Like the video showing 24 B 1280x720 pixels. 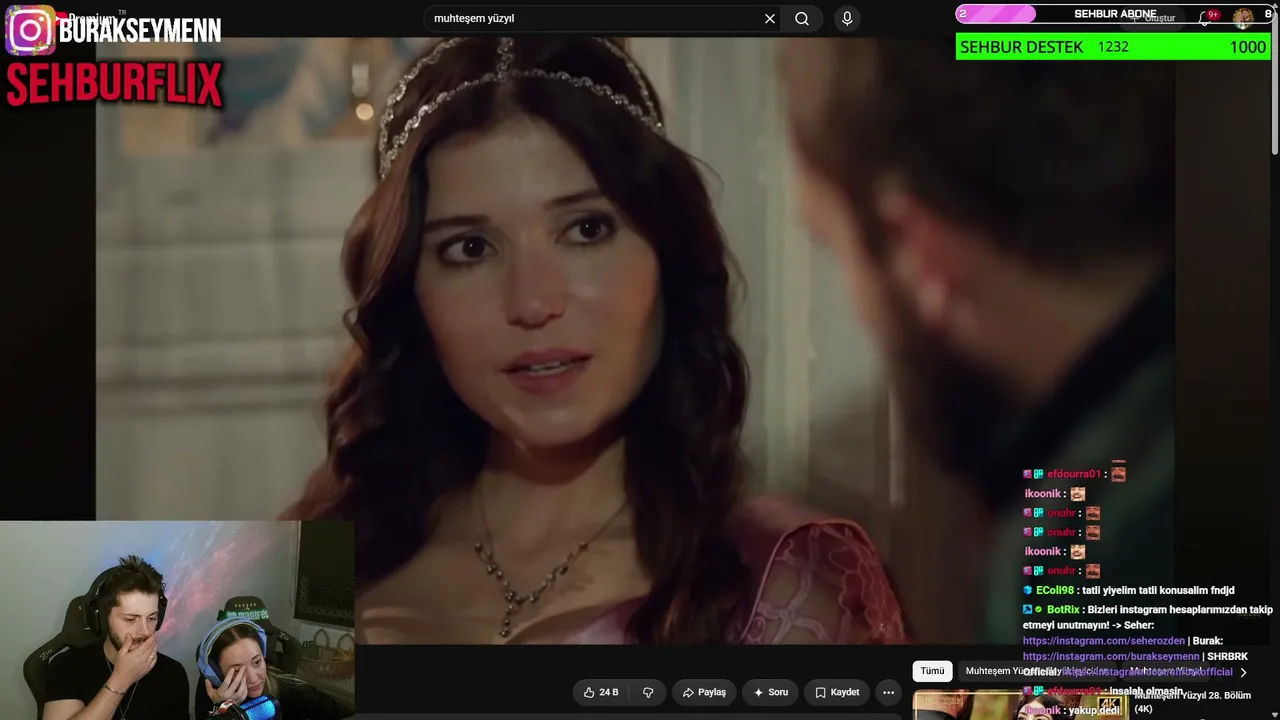pyautogui.click(x=601, y=692)
